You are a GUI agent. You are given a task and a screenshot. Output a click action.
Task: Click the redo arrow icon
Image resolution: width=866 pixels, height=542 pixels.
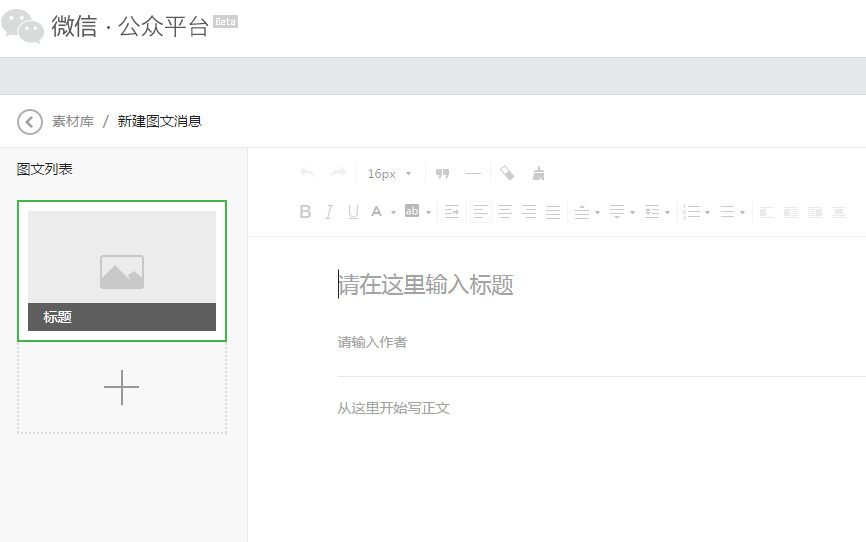[x=338, y=173]
